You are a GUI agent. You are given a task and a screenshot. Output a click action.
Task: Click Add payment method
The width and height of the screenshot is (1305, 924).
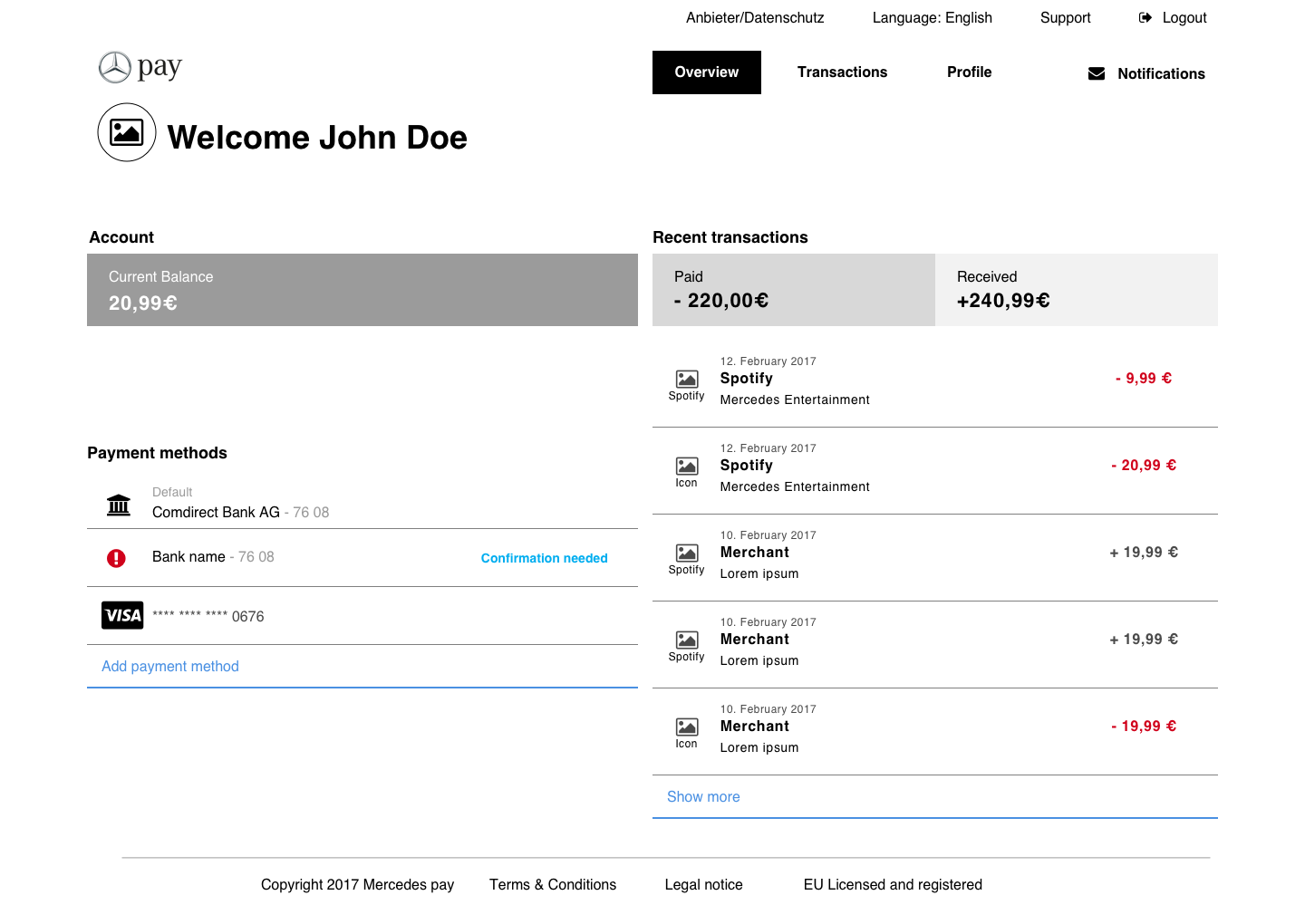[170, 667]
